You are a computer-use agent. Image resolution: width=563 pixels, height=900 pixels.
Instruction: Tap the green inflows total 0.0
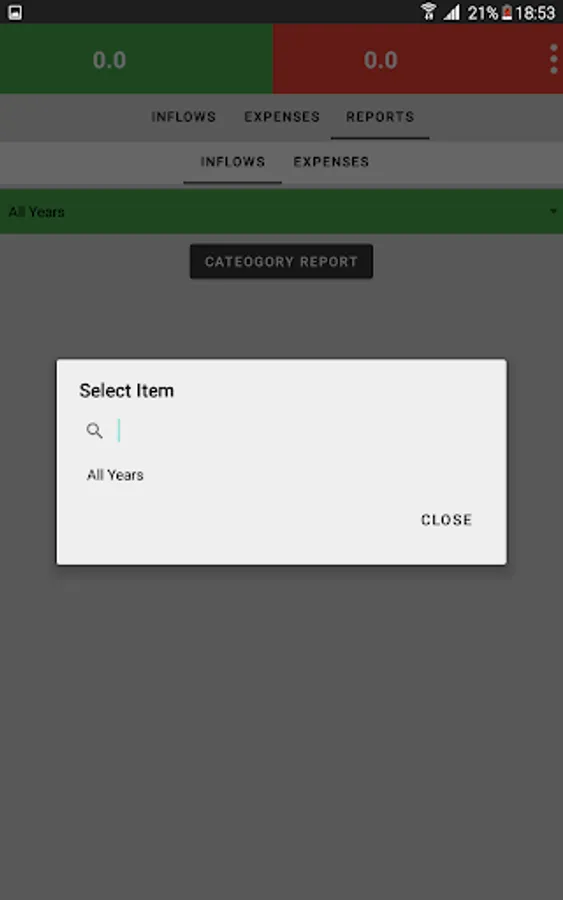coord(109,60)
